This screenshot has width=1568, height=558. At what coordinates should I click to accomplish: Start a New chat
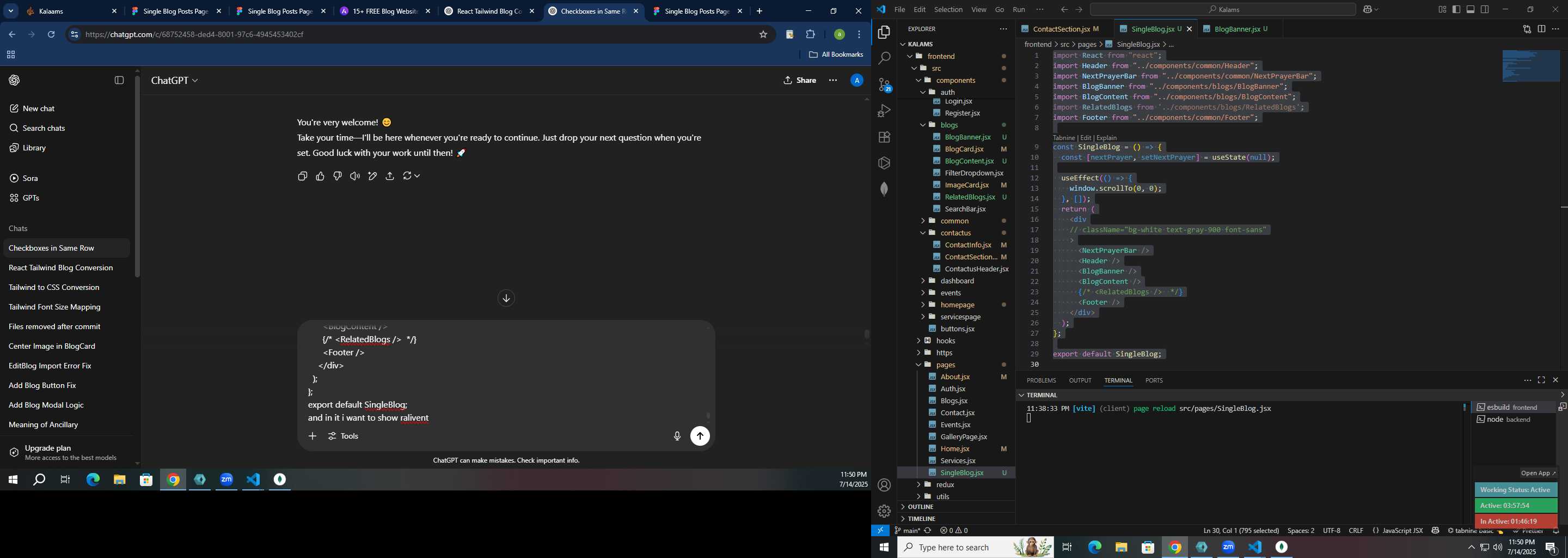[32, 108]
